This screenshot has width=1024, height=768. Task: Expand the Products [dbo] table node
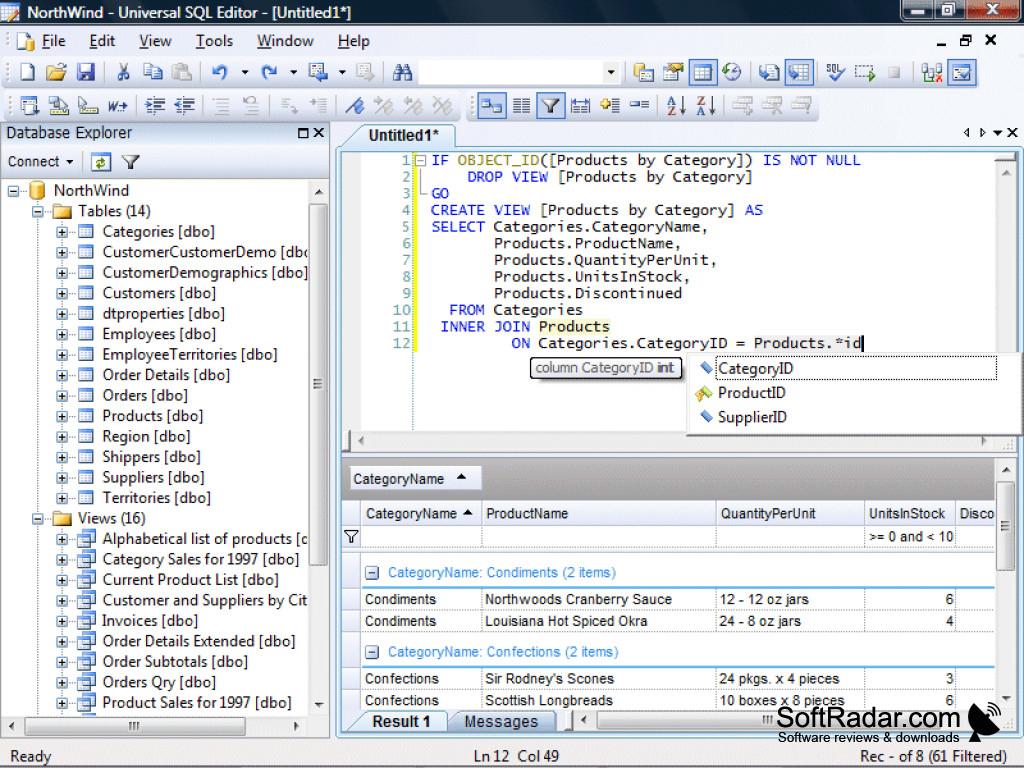[x=61, y=417]
